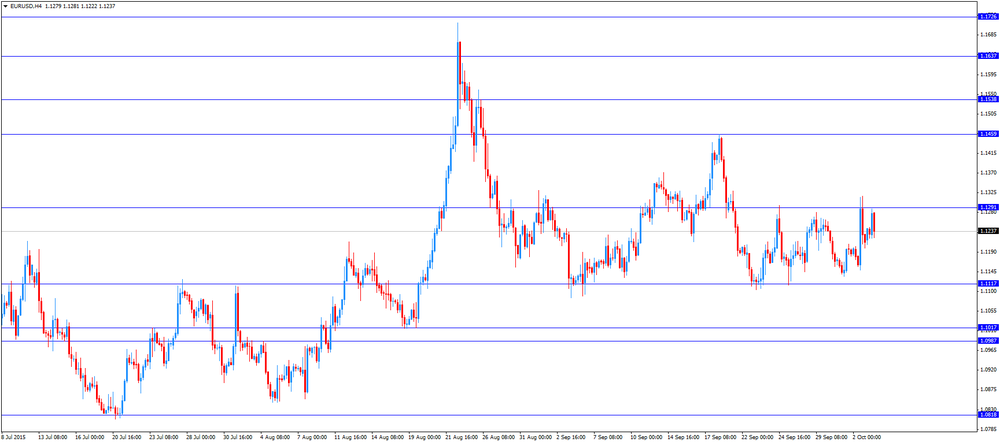Click the 1.1325 price scale value
This screenshot has height=442, width=1000.
(x=987, y=192)
